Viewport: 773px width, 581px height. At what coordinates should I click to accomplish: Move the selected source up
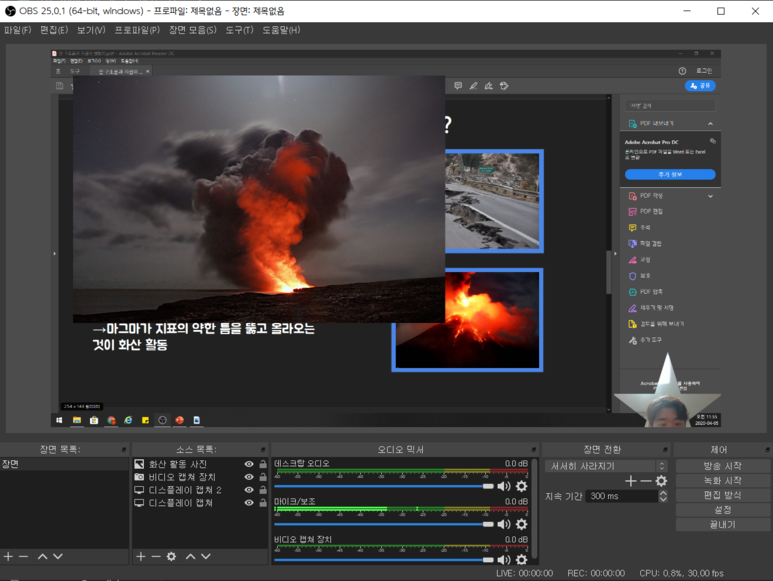coord(190,556)
